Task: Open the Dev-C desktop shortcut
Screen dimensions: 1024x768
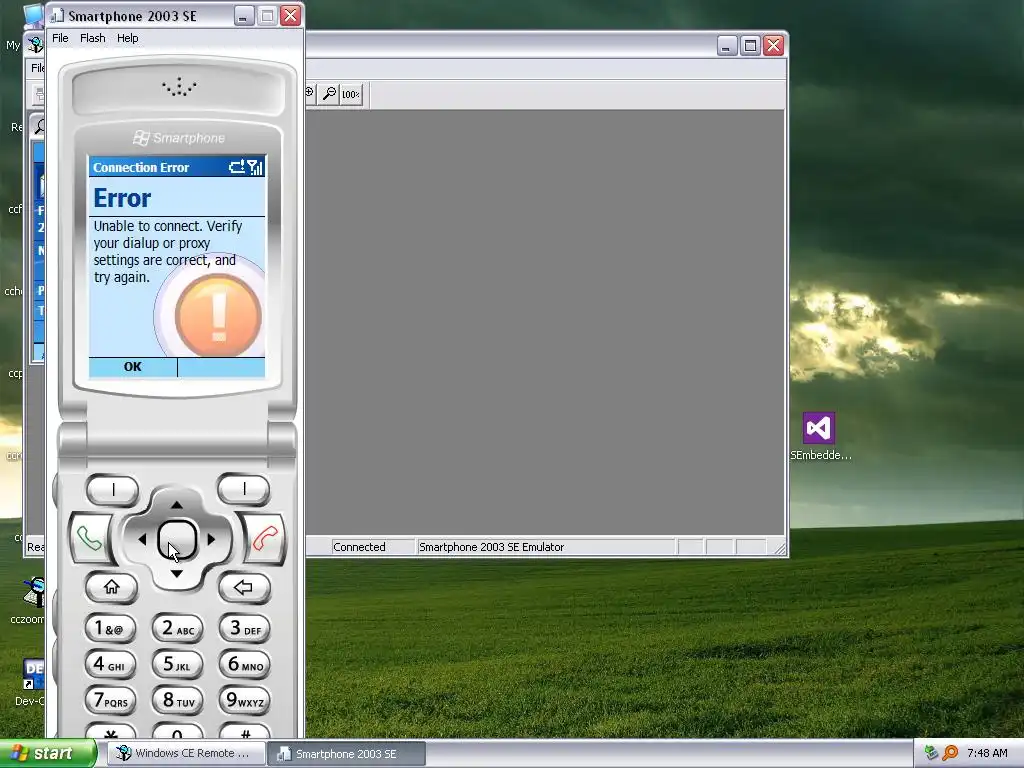Action: coord(31,682)
